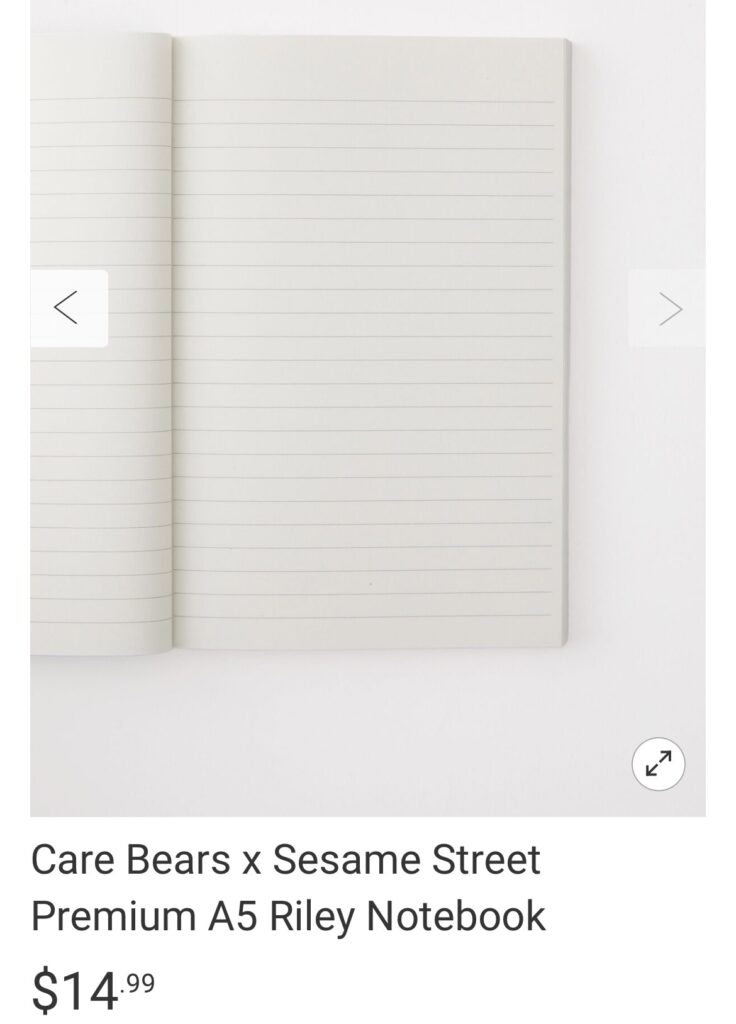Click the ".99" cents superscript

(x=138, y=983)
